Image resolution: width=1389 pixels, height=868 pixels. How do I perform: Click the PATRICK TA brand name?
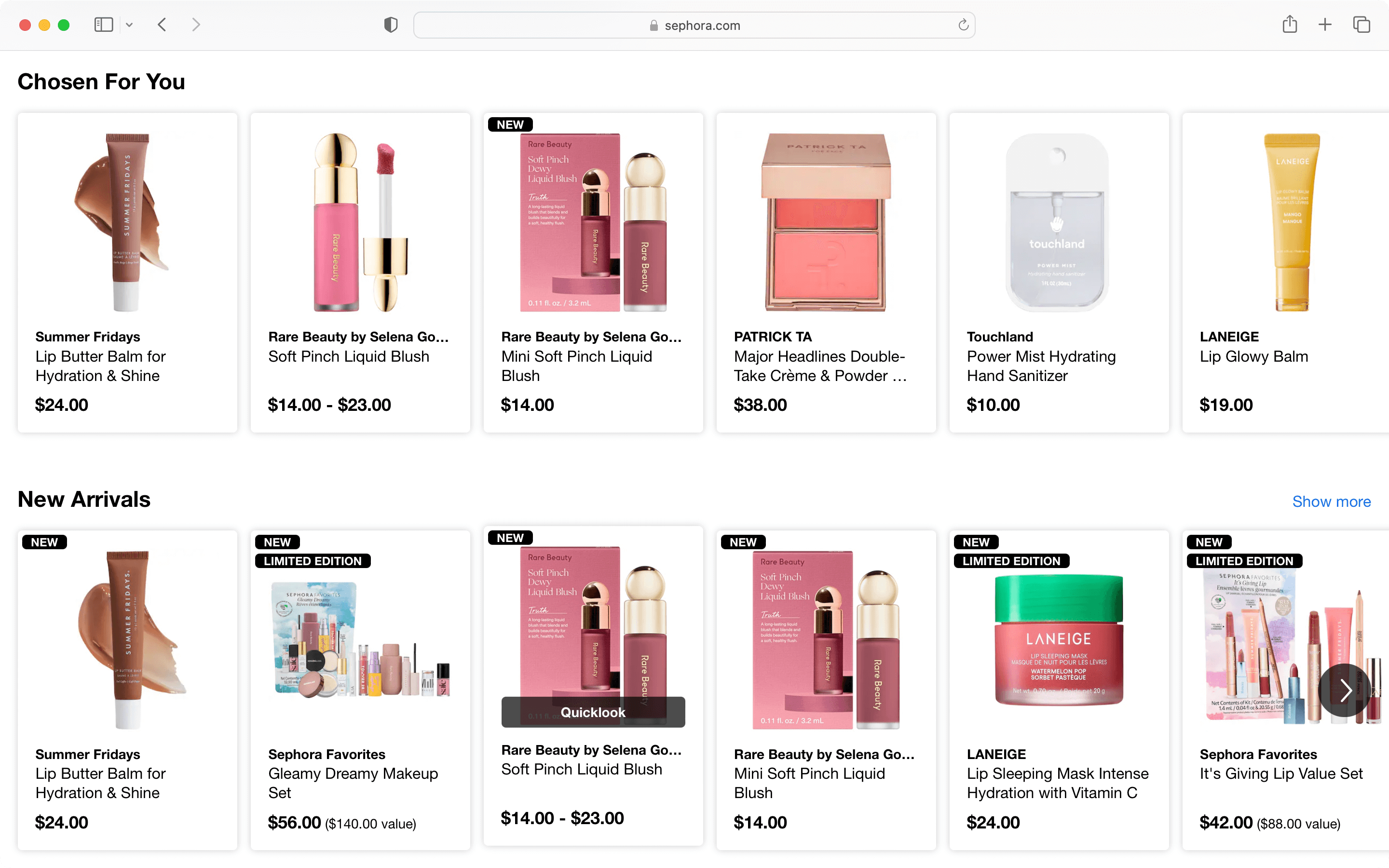(773, 337)
